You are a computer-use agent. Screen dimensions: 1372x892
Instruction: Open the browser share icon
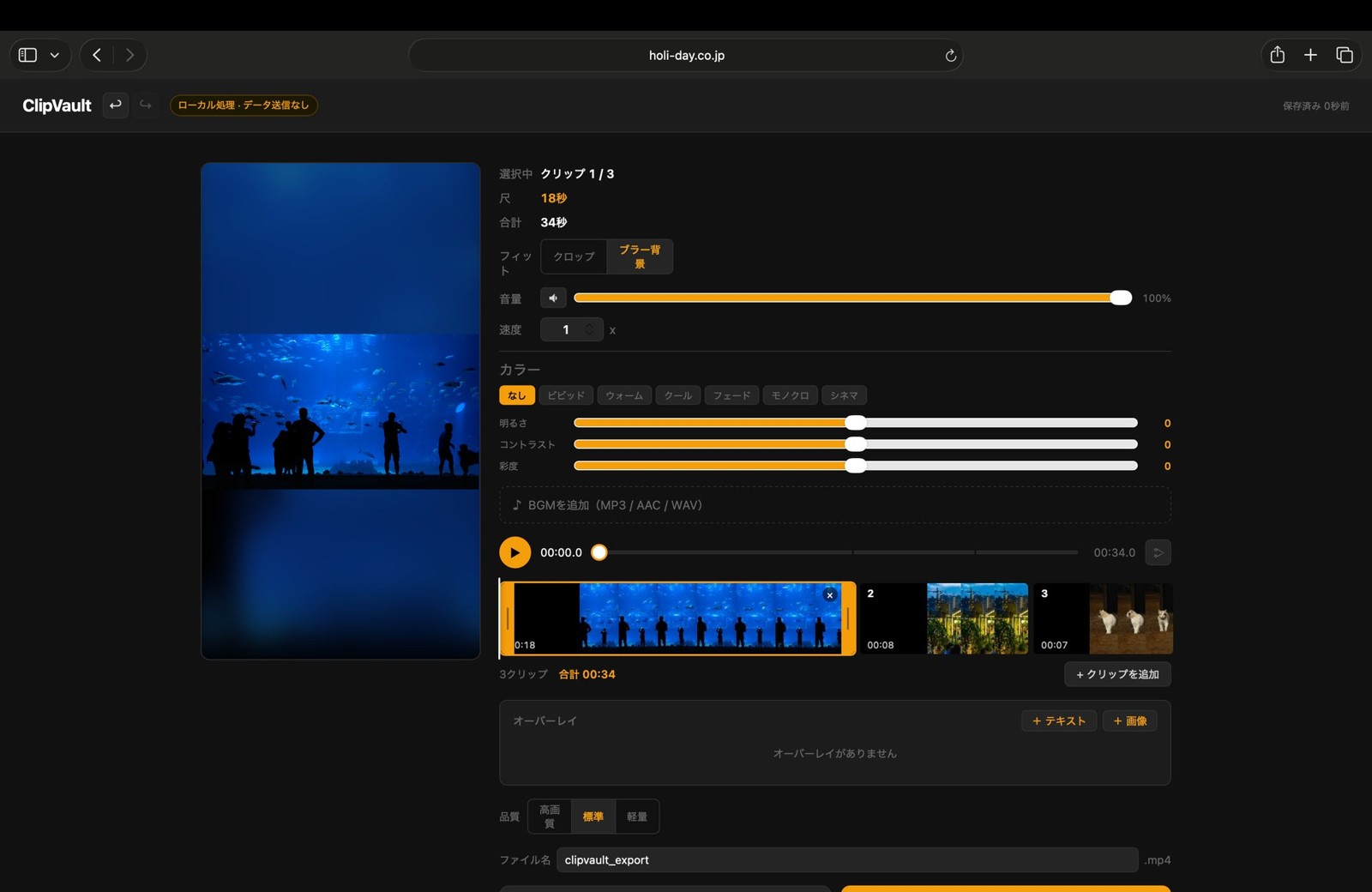[x=1277, y=55]
